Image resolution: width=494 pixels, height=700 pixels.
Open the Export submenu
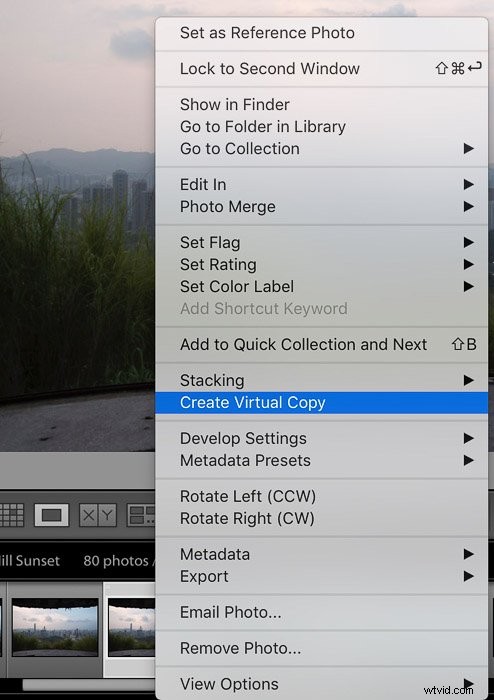point(321,576)
